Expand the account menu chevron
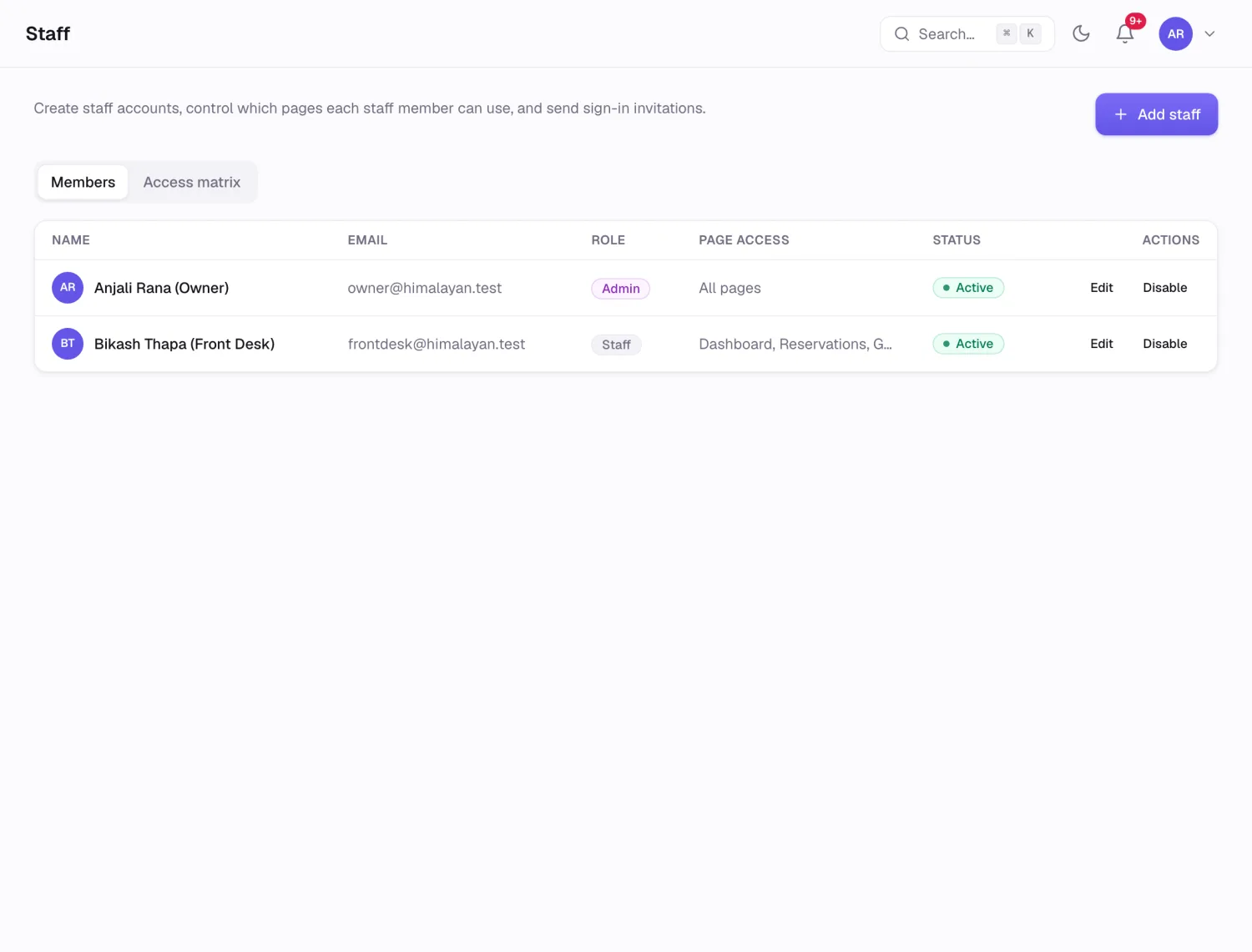Image resolution: width=1252 pixels, height=952 pixels. pos(1209,34)
